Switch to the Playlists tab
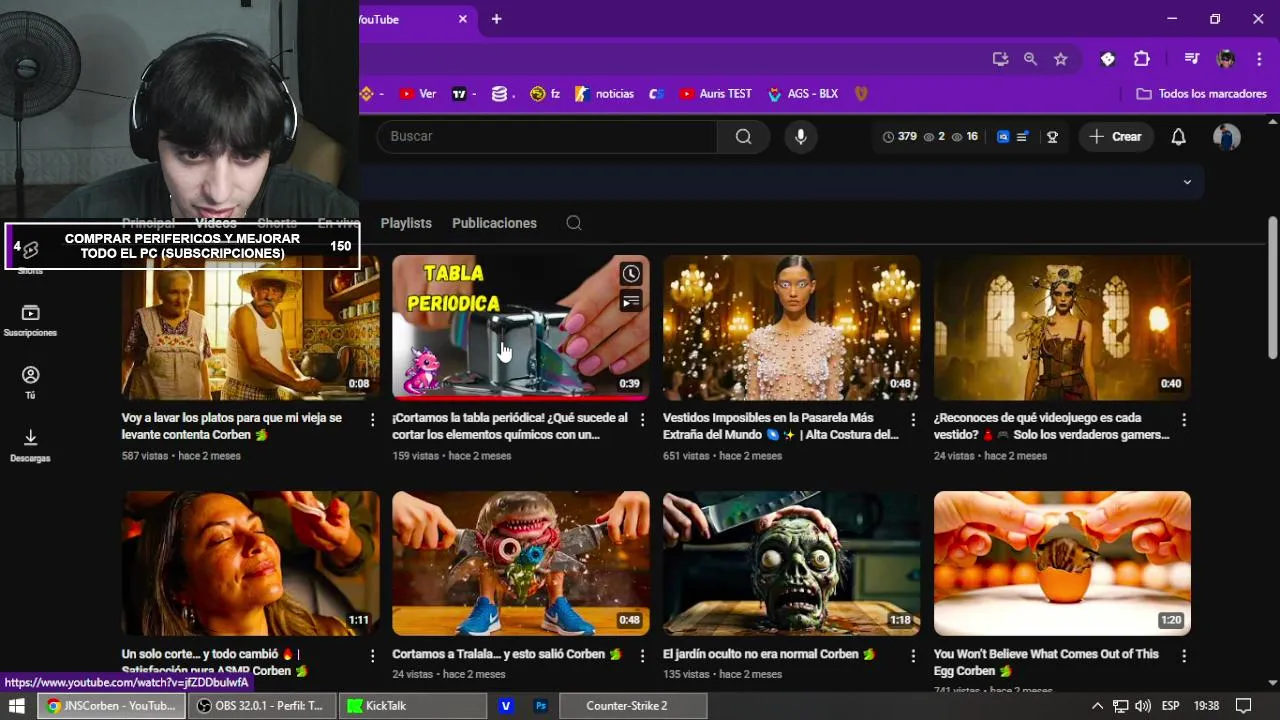The height and width of the screenshot is (720, 1280). pyautogui.click(x=406, y=223)
